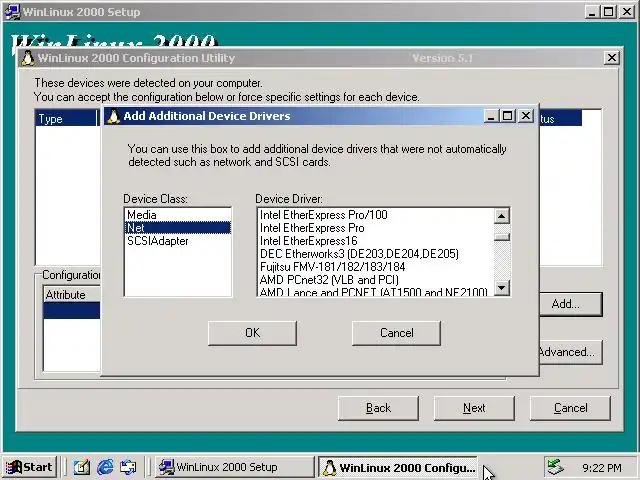Switch to WinLinux 2000 Setup taskbar button
The height and width of the screenshot is (480, 640).
(x=234, y=467)
